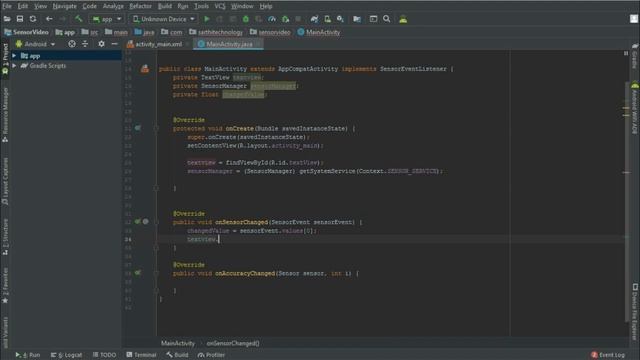Click the Synchronize refresh icon
Screen dimensions: 640x360
(x=33, y=19)
